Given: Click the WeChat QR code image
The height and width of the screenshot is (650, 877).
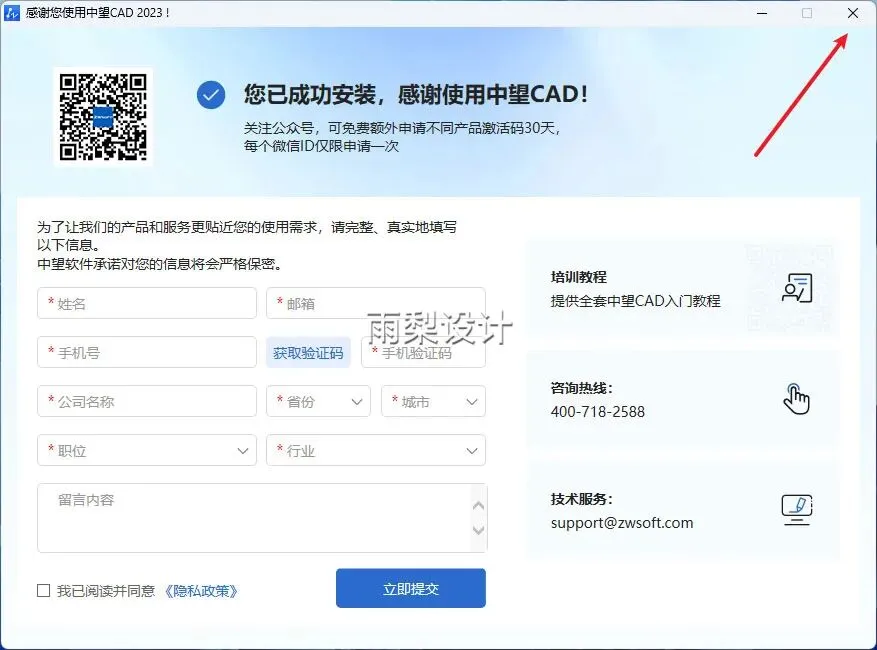Looking at the screenshot, I should [103, 117].
